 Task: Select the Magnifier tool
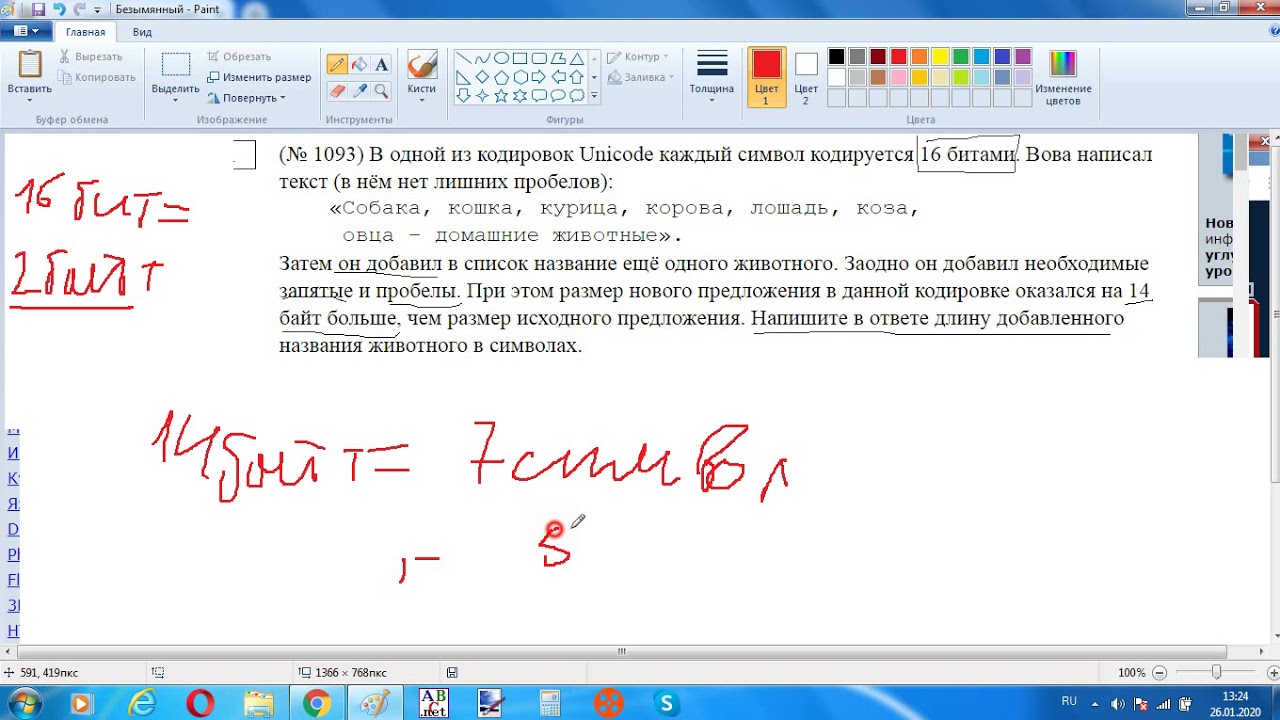pyautogui.click(x=381, y=91)
